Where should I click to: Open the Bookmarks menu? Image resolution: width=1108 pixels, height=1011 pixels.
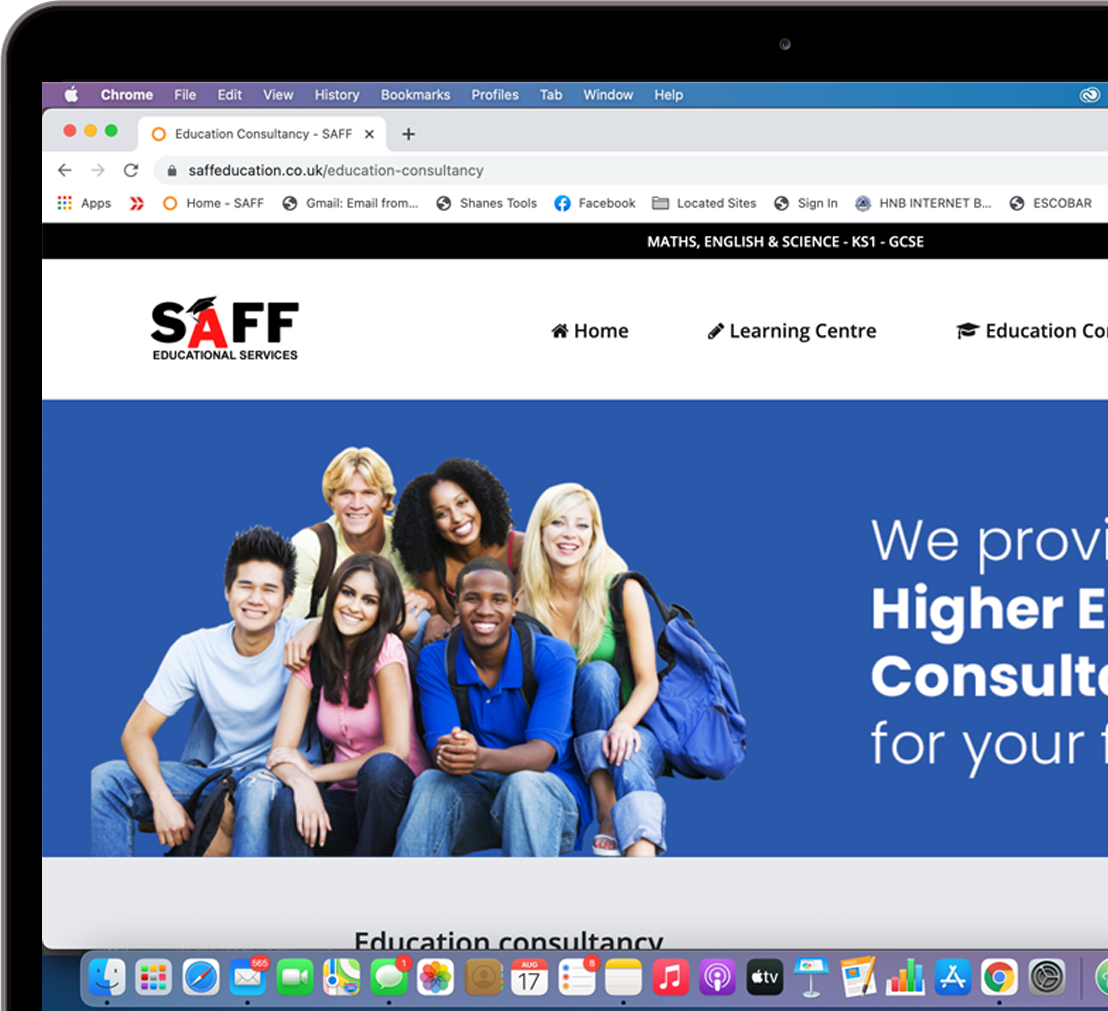tap(416, 95)
